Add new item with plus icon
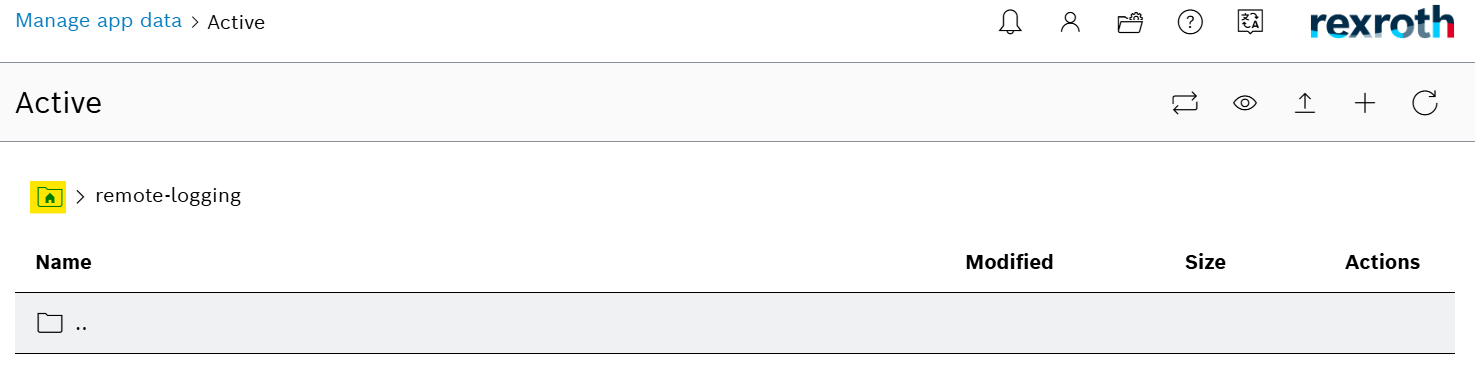The image size is (1475, 385). pyautogui.click(x=1365, y=103)
